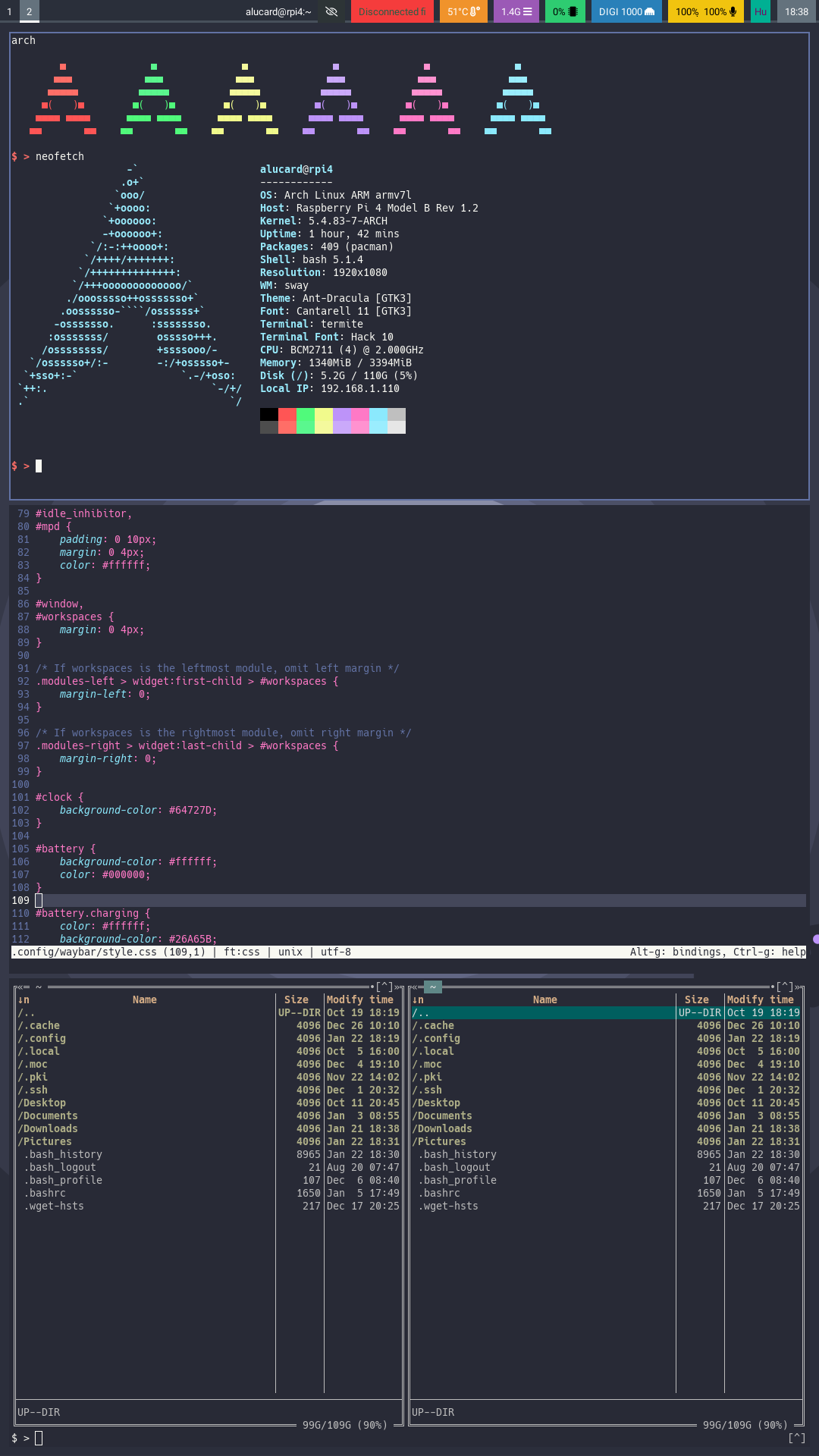The height and width of the screenshot is (1456, 819).
Task: Click the 0% CPU module
Action: pos(565,11)
